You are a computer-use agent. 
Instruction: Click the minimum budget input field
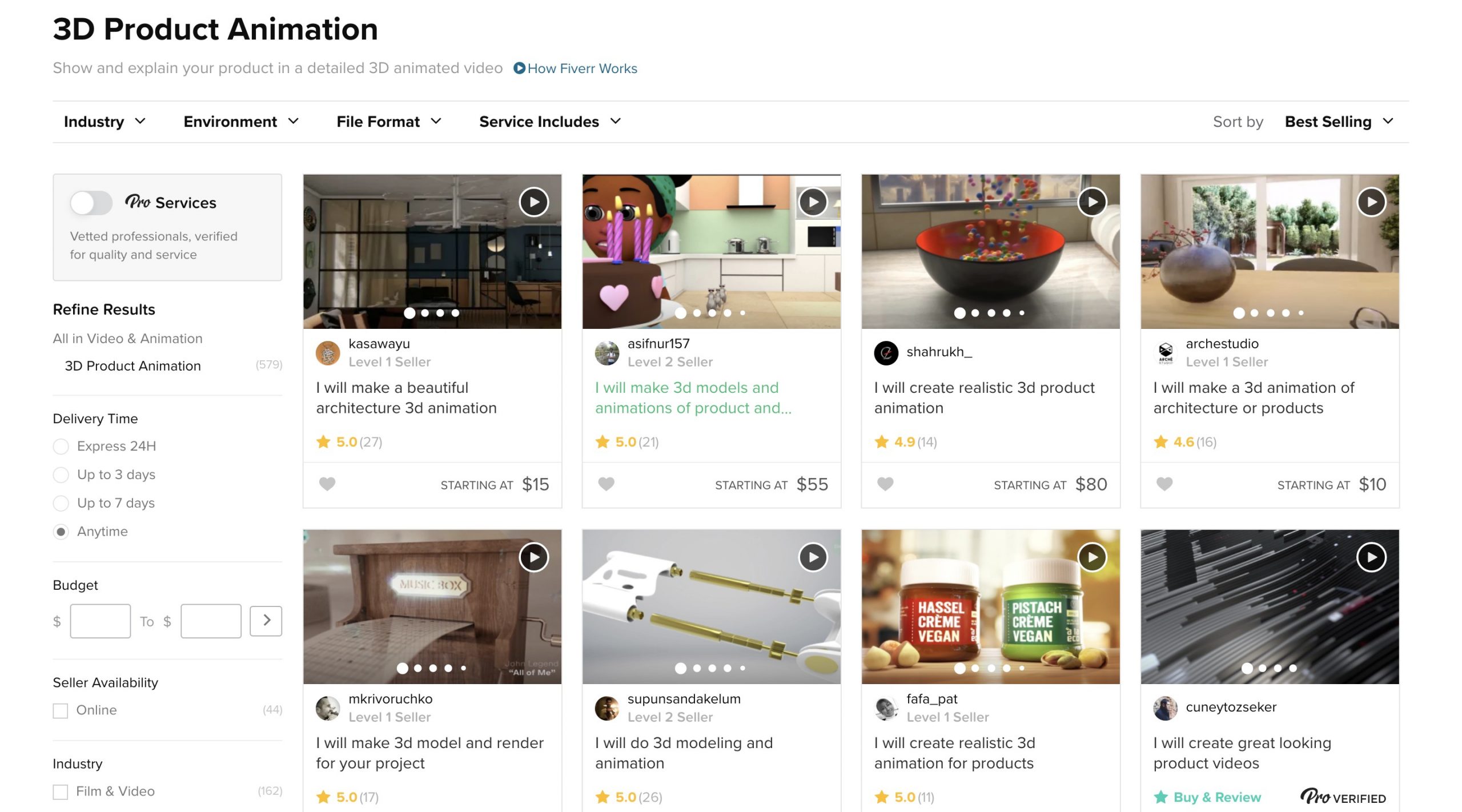point(101,621)
